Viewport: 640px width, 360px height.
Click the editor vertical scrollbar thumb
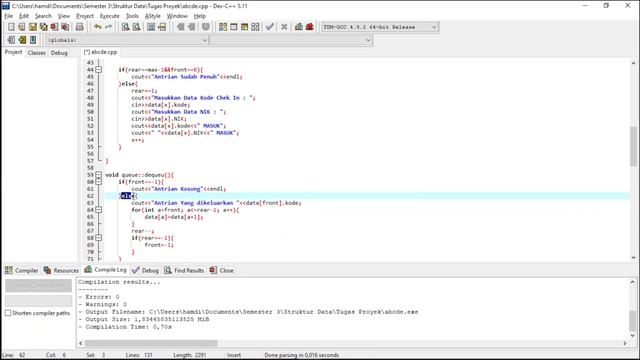point(633,147)
